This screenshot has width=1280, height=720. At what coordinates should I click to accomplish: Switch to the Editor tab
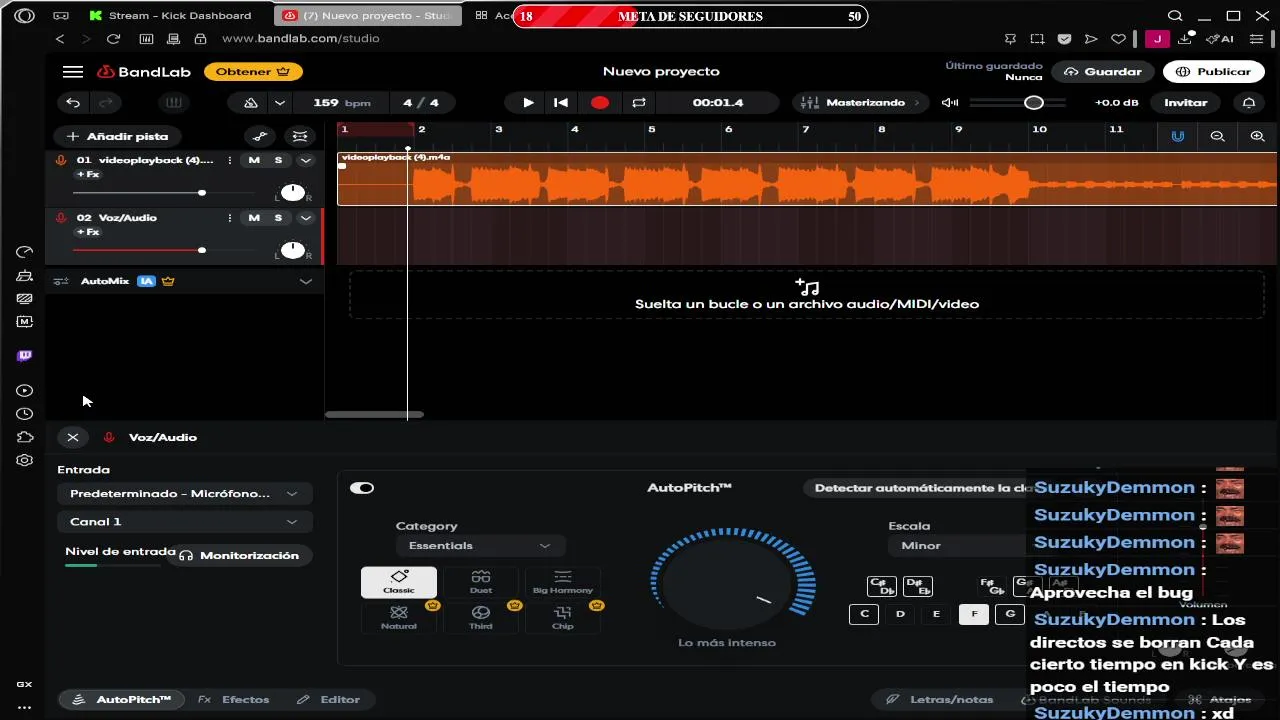point(329,699)
